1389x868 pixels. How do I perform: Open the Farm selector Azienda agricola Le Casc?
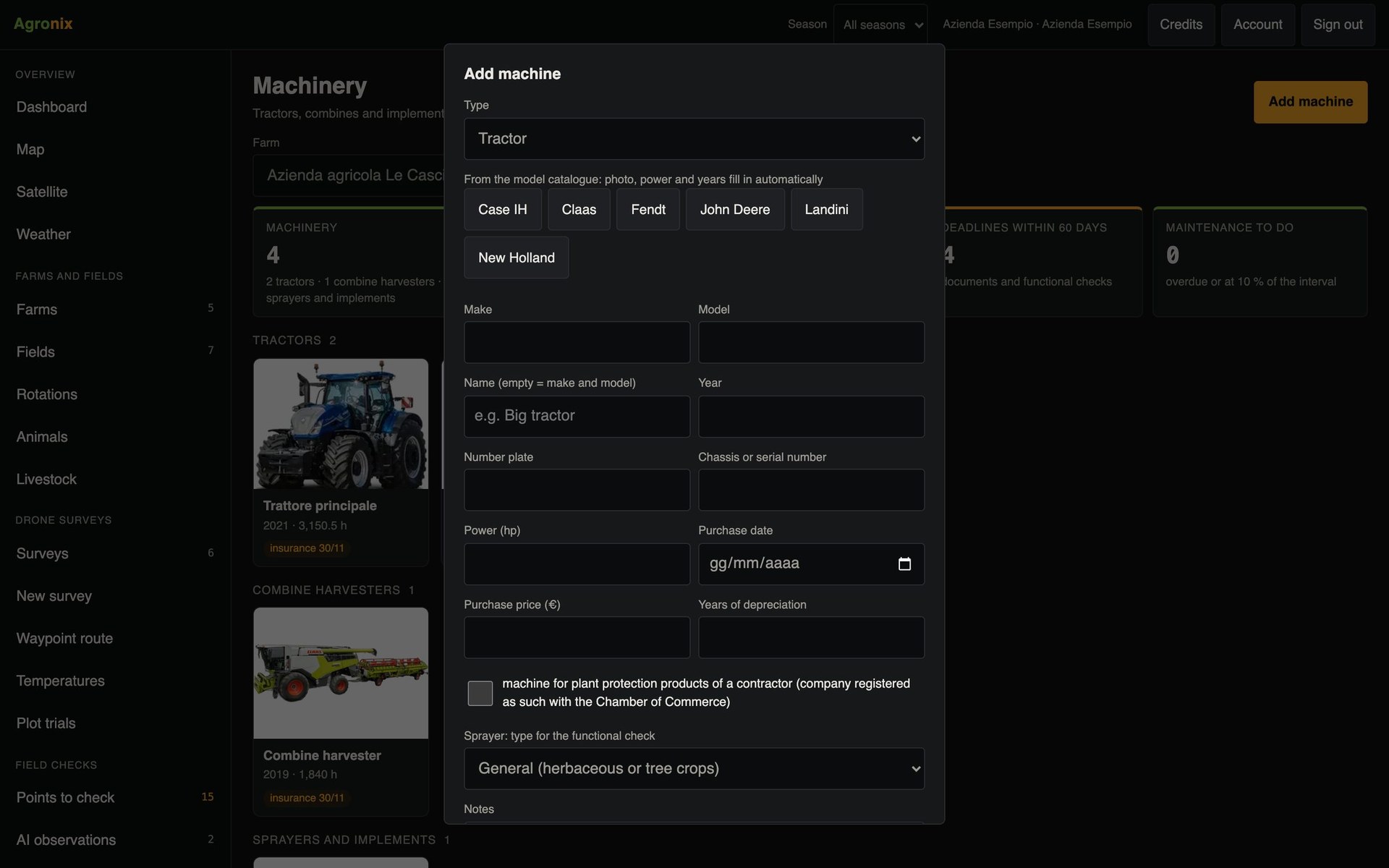tap(349, 175)
